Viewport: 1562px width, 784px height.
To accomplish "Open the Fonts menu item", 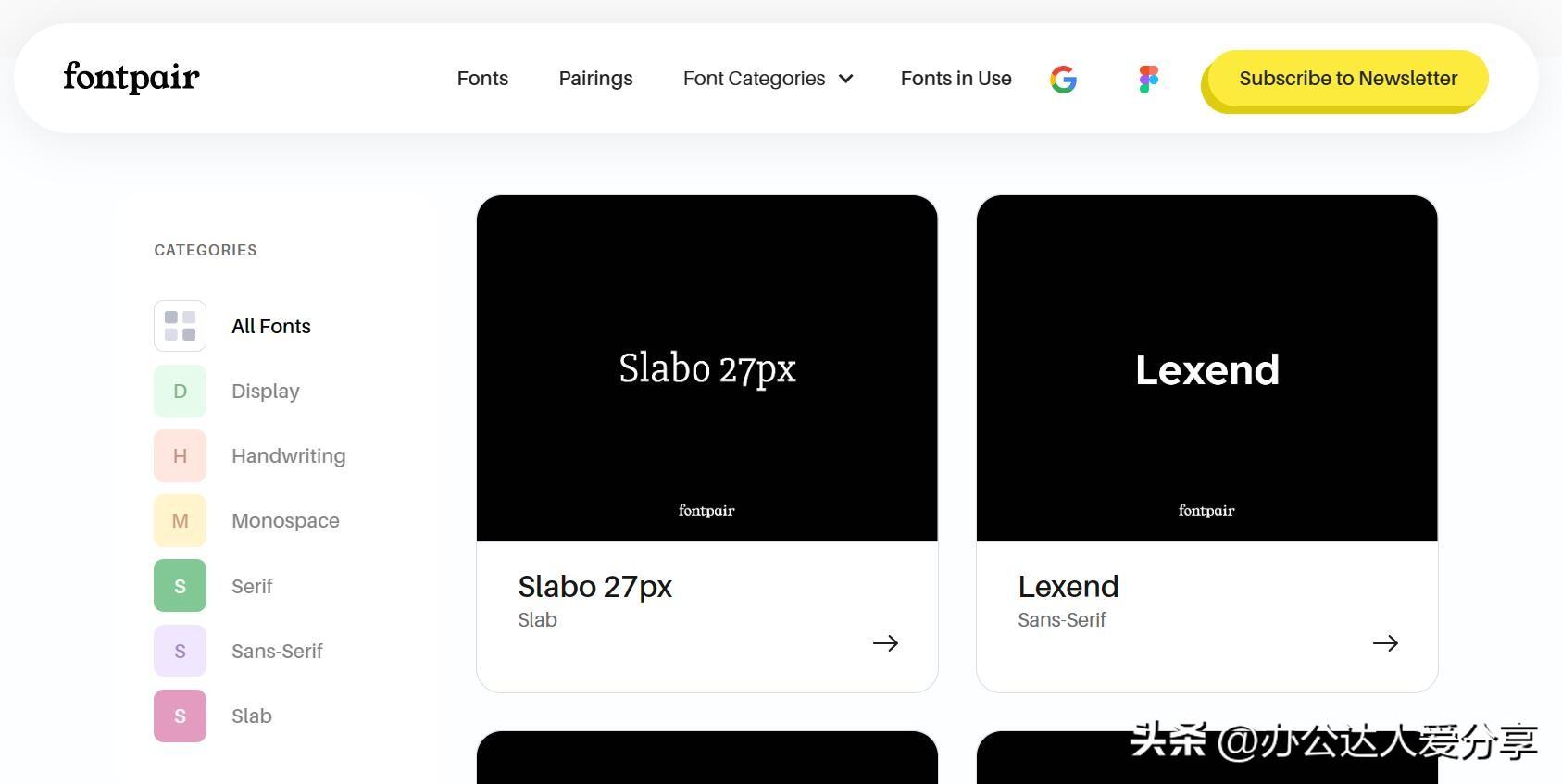I will click(x=482, y=79).
